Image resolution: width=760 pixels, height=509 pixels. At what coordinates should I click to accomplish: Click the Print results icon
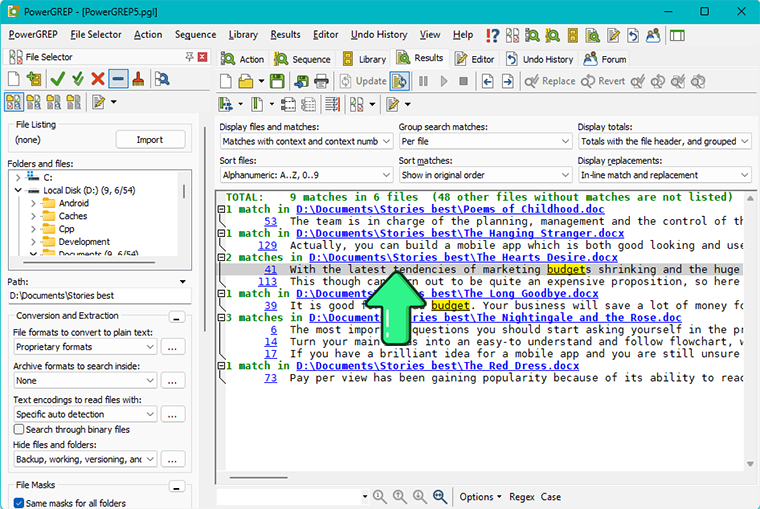[x=321, y=81]
